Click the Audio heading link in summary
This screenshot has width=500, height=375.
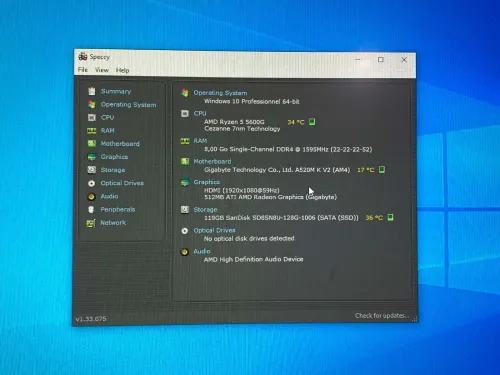(202, 251)
